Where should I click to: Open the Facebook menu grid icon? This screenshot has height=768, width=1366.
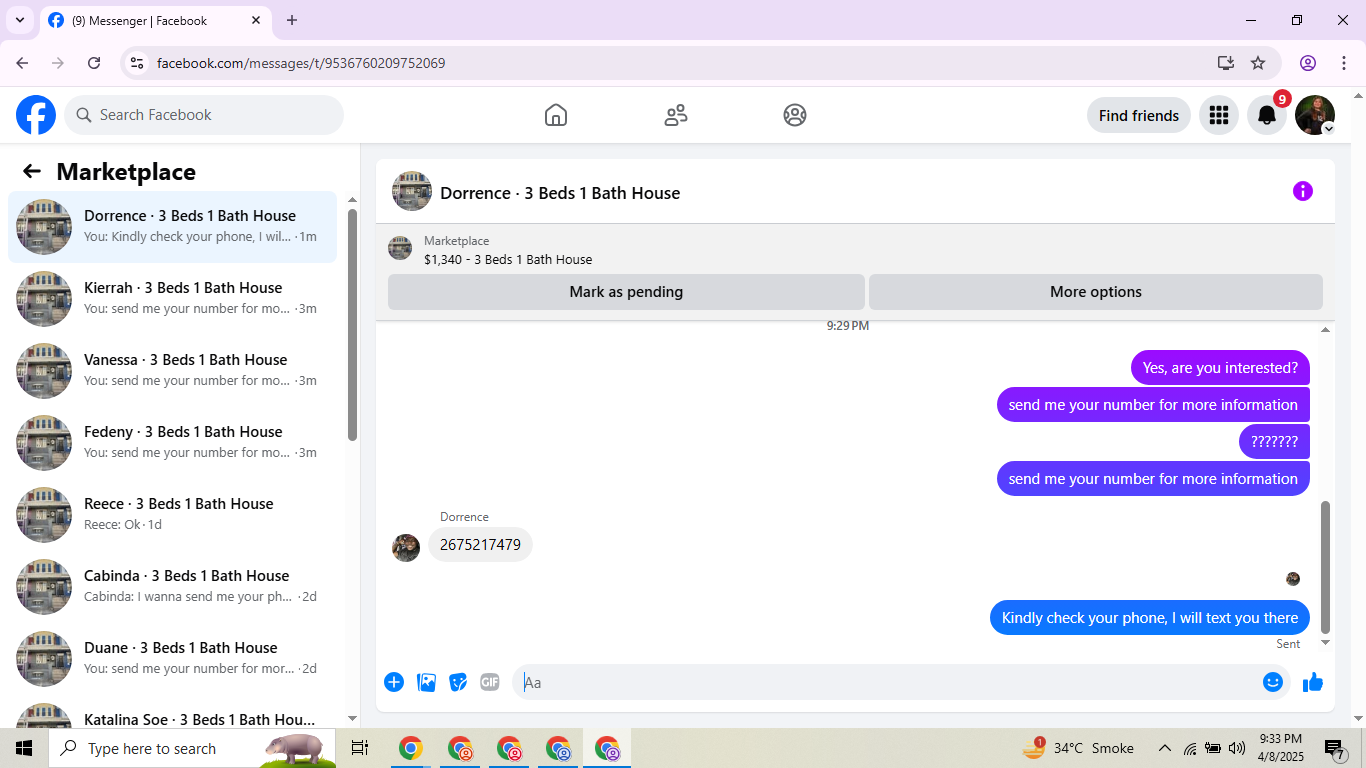1218,115
